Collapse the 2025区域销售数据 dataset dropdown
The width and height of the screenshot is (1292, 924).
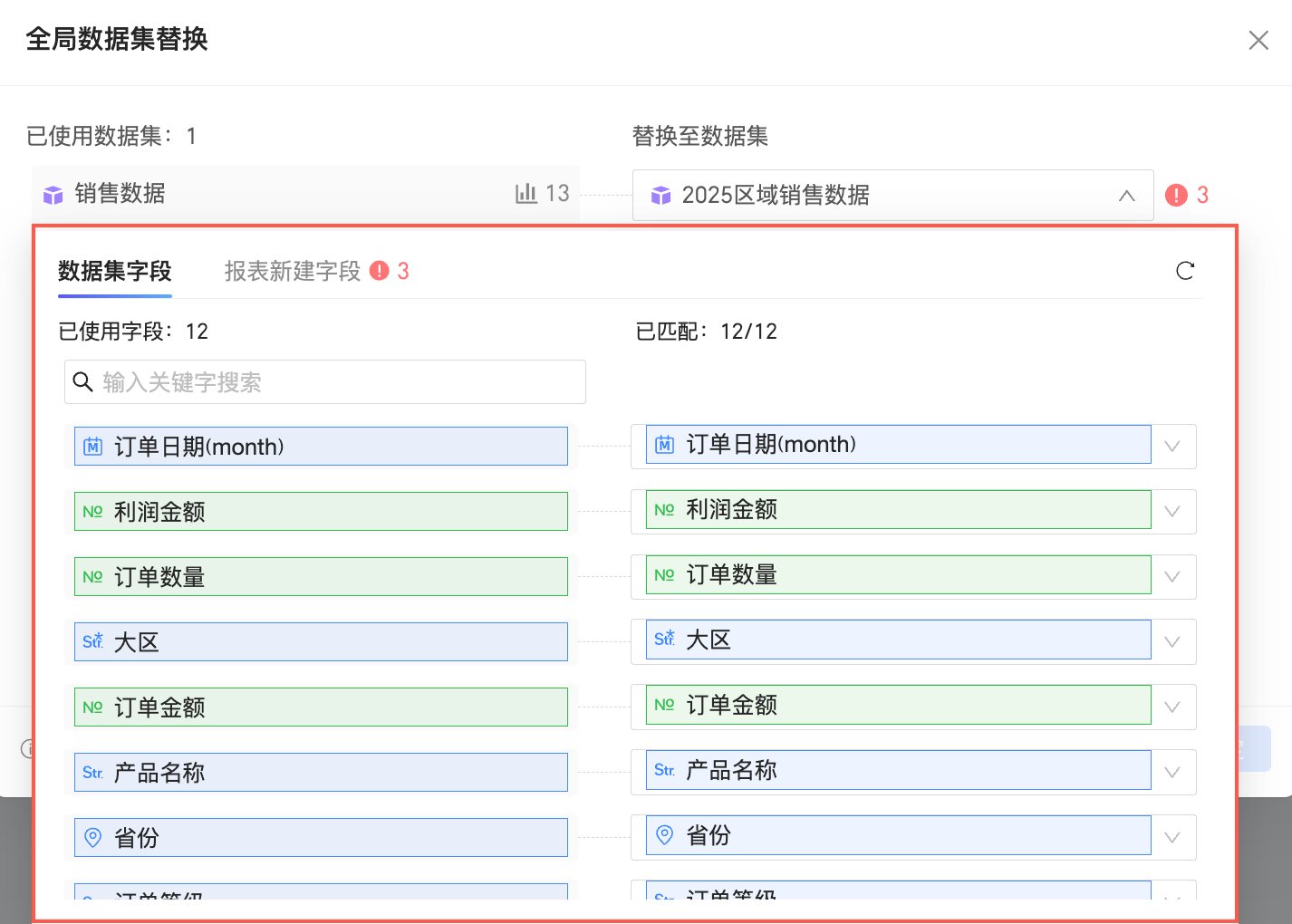tap(1126, 196)
